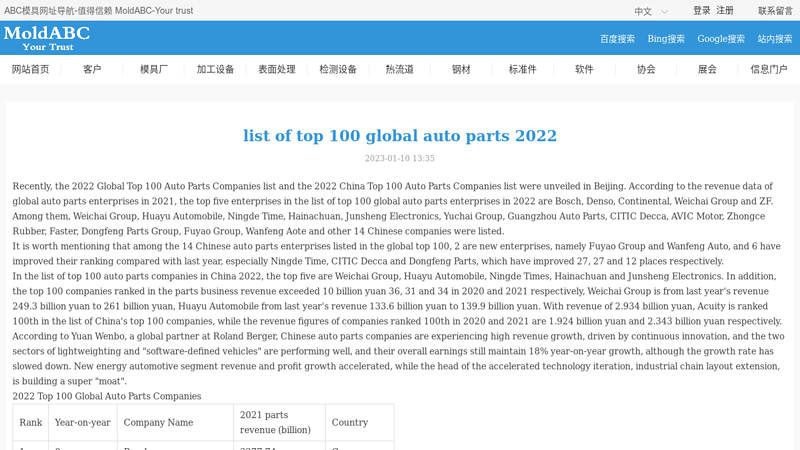This screenshot has height=450, width=800.
Task: Open the 协会 menu item
Action: pyautogui.click(x=646, y=69)
